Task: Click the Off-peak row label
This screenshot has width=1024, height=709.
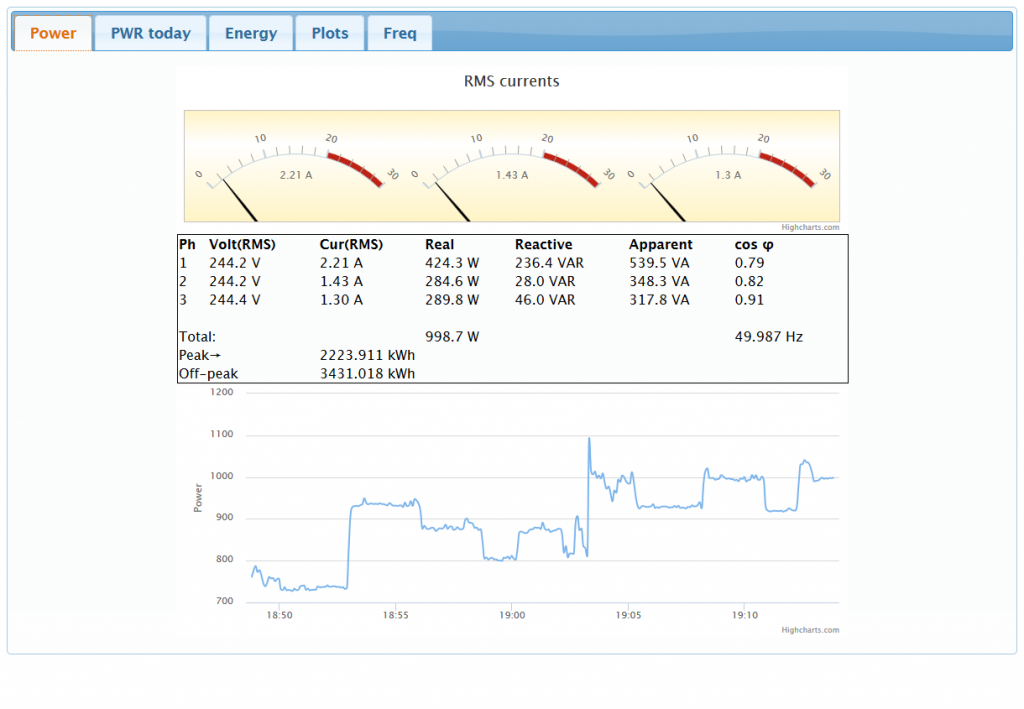Action: 208,373
